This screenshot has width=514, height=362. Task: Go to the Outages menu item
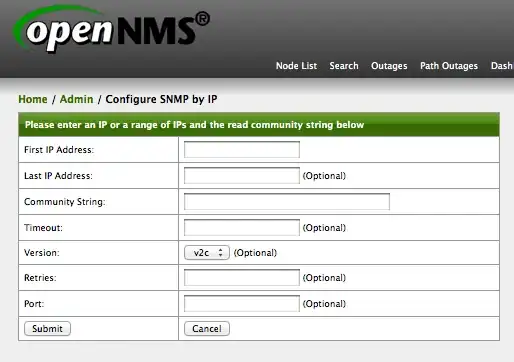(389, 66)
